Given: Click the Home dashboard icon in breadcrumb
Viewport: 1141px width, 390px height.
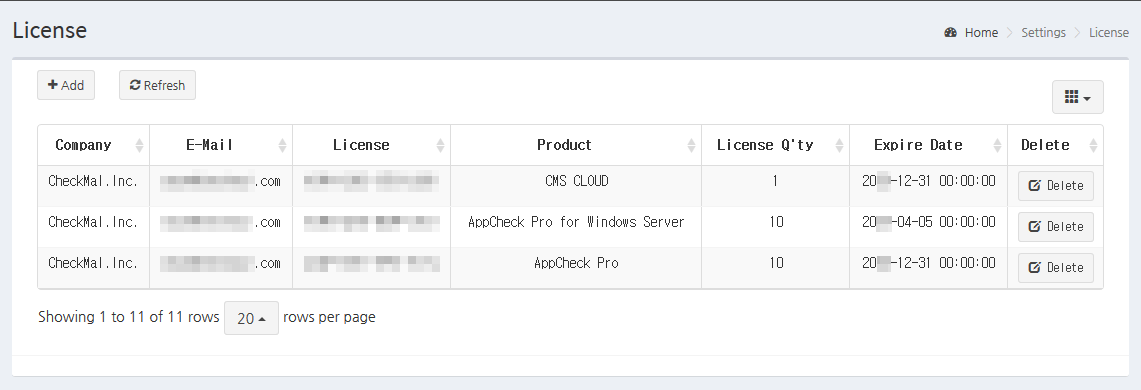Looking at the screenshot, I should 950,33.
